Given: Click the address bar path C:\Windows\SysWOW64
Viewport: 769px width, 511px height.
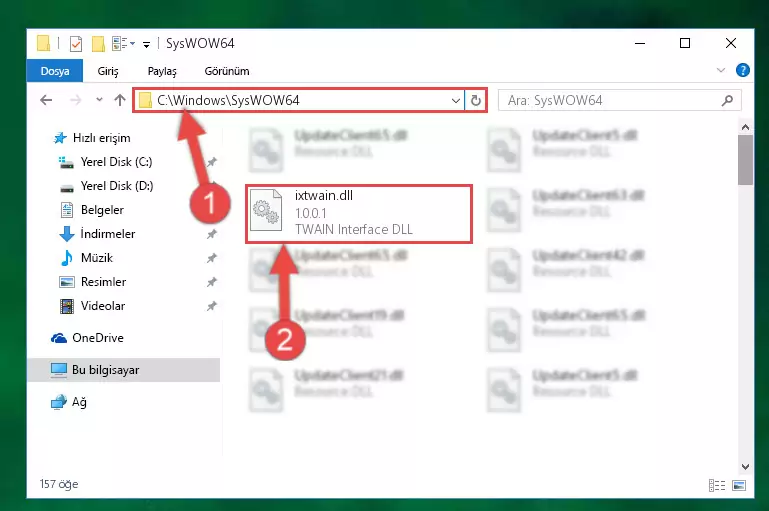Looking at the screenshot, I should tap(228, 101).
